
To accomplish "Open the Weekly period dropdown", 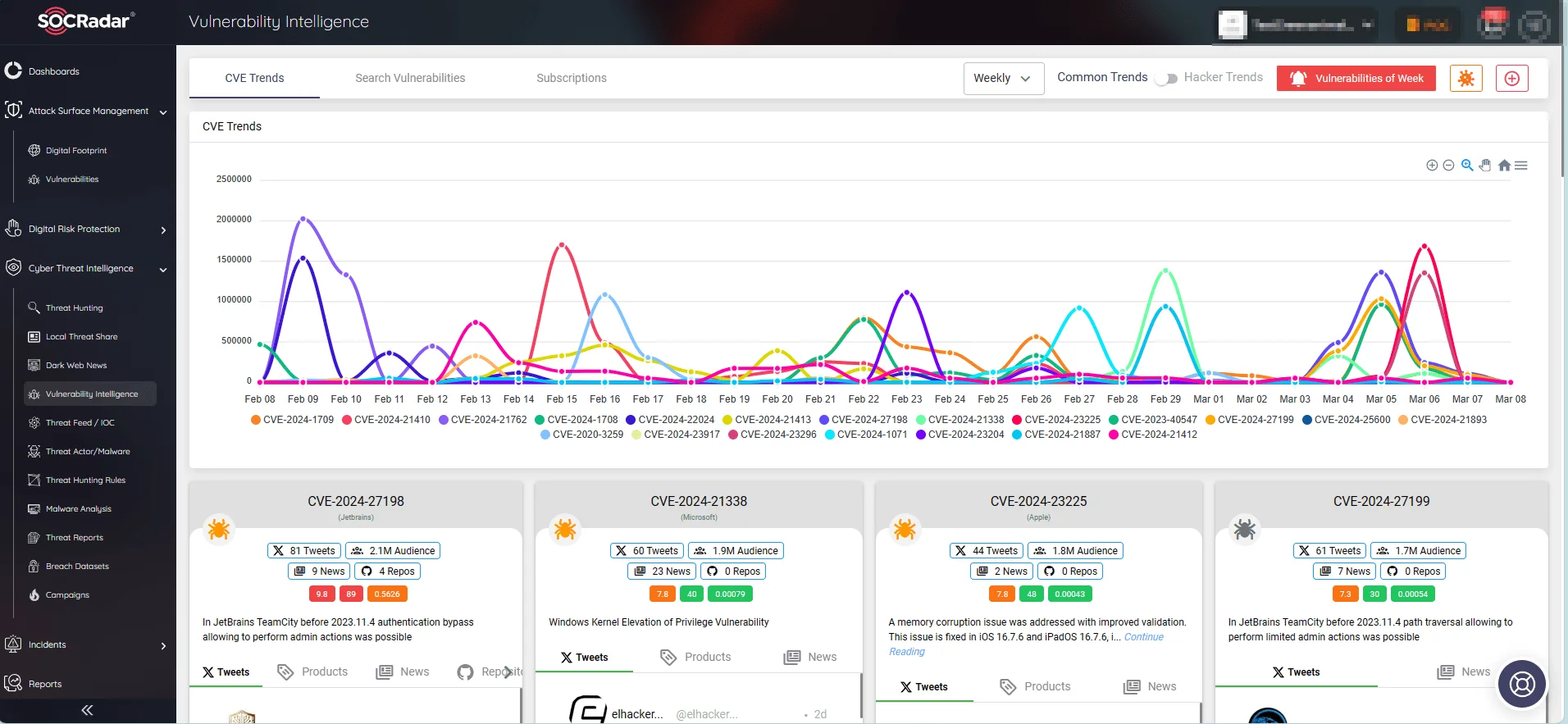I will [1004, 79].
